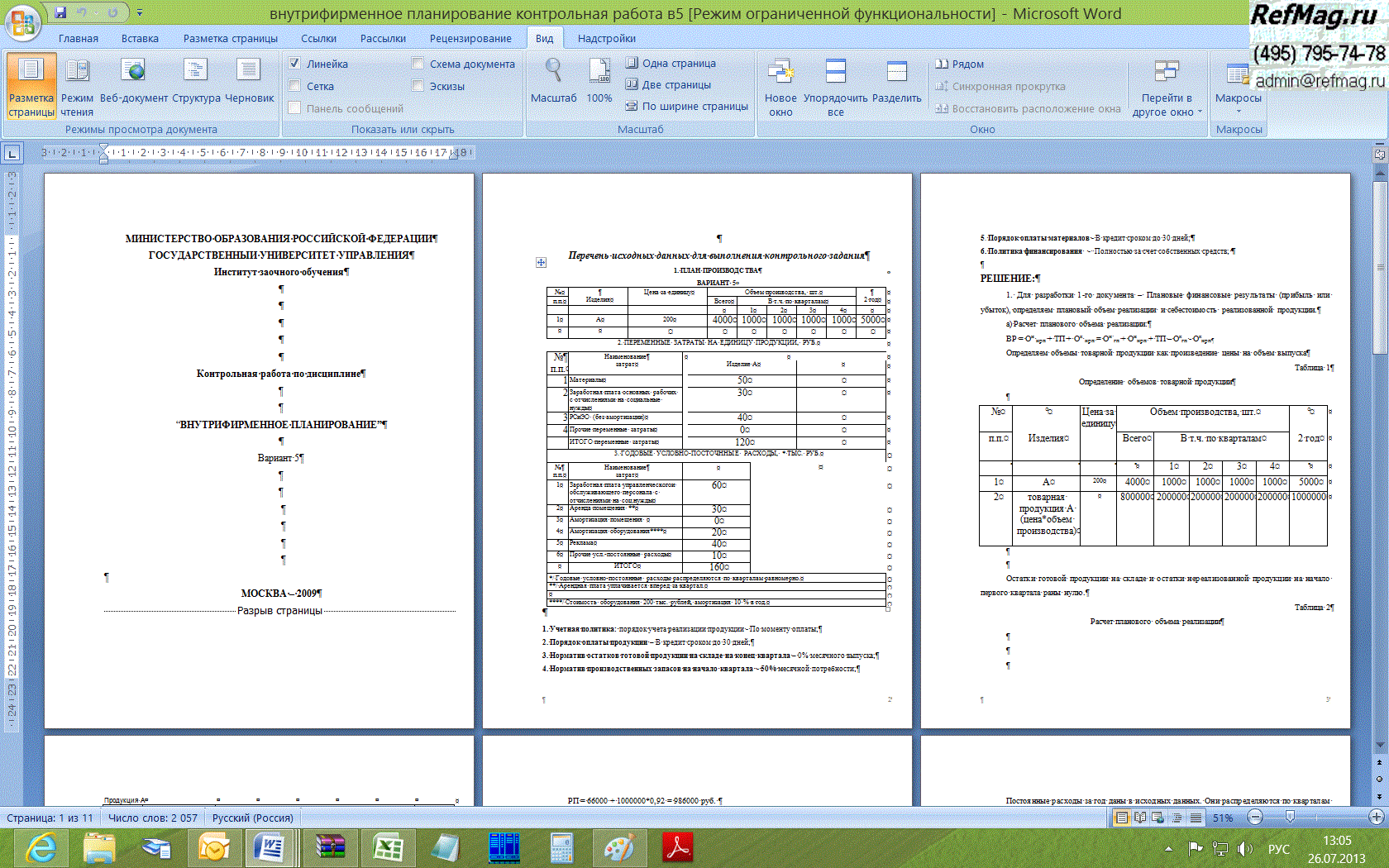The height and width of the screenshot is (868, 1389).
Task: Click the zoom slider in status bar
Action: pos(1290,818)
